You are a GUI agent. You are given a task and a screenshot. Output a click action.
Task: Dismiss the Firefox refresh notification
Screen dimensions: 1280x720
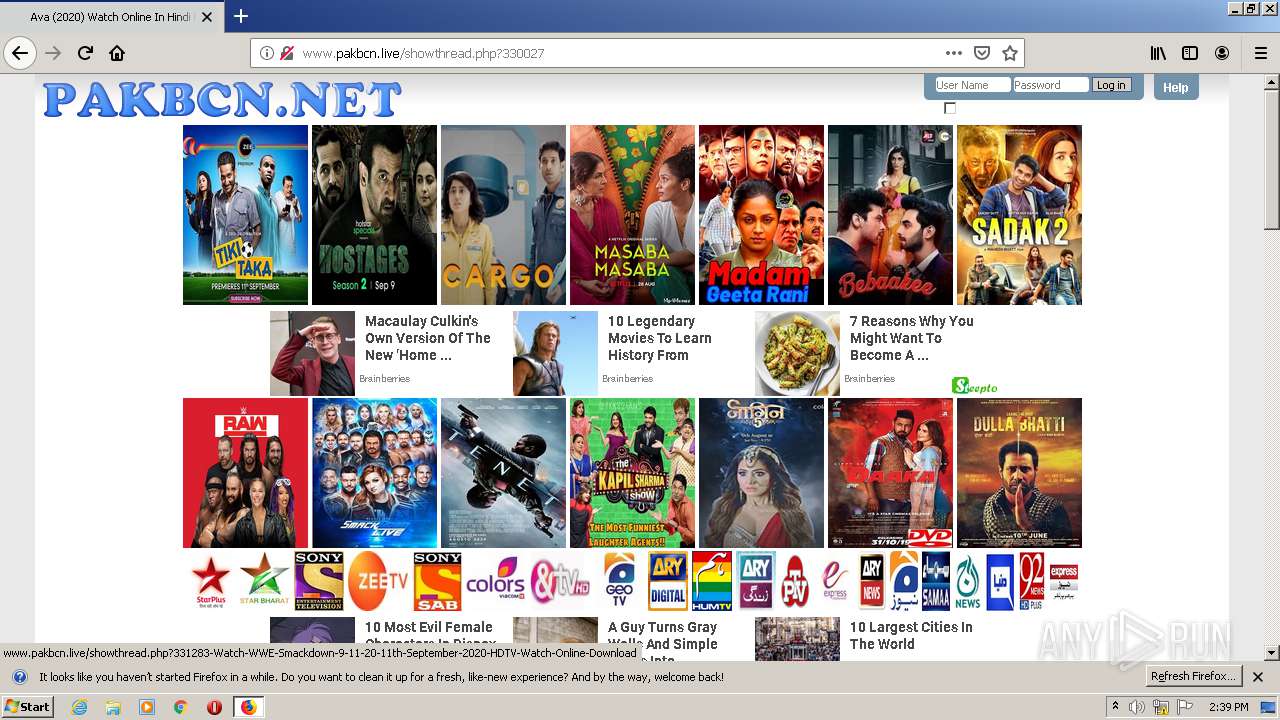[x=1258, y=677]
